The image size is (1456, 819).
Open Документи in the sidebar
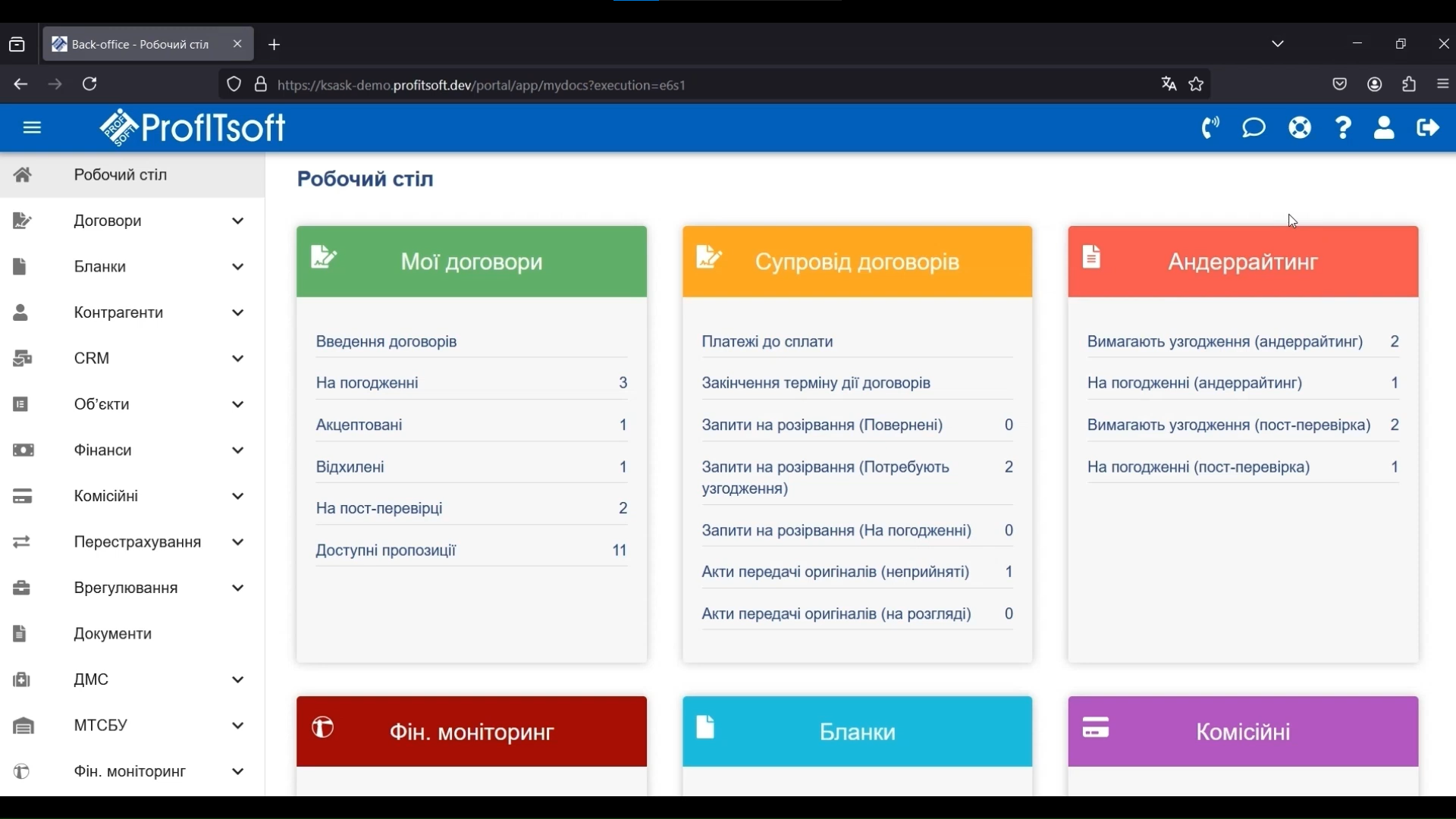click(114, 635)
